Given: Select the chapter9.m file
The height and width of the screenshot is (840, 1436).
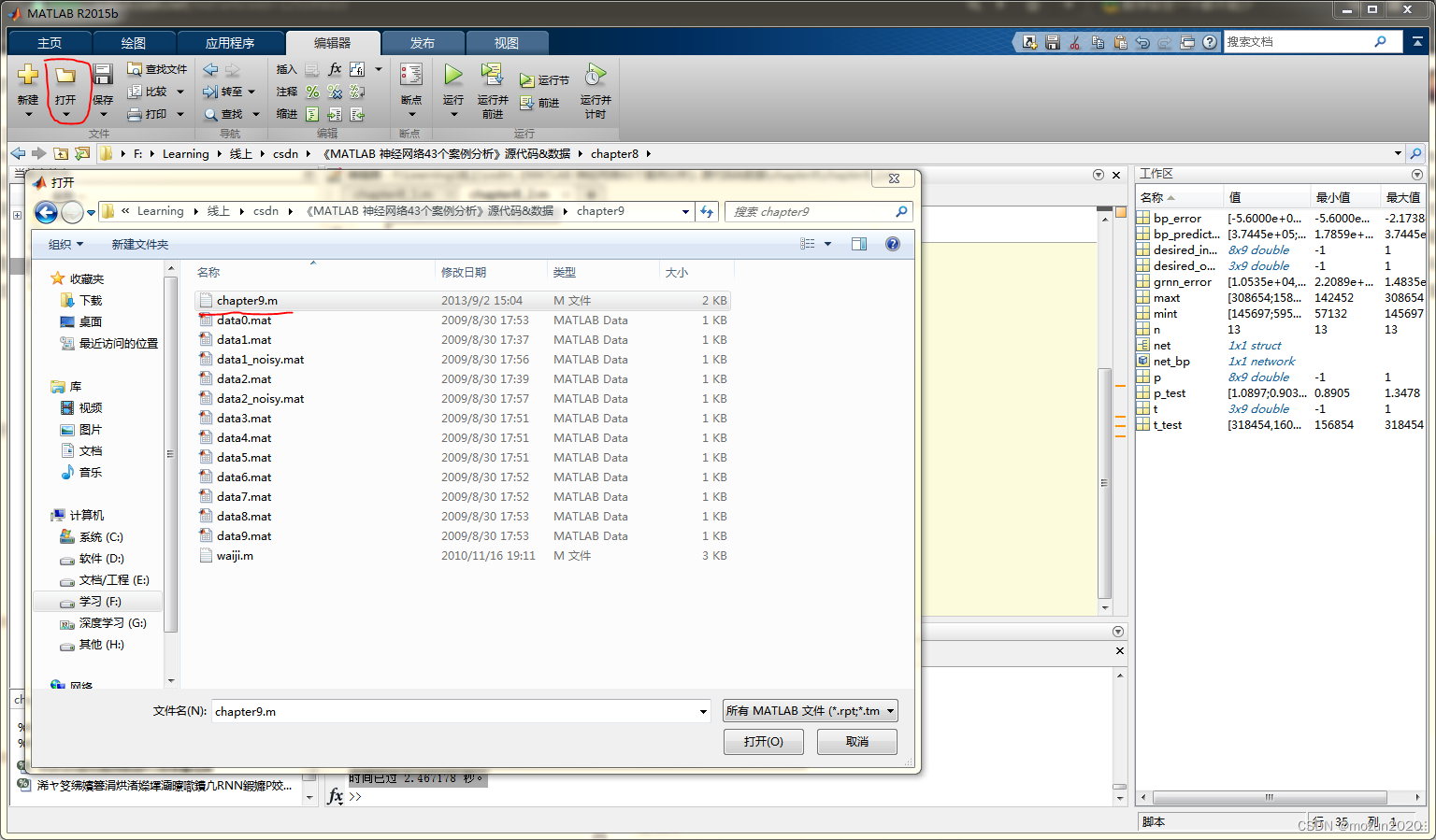Looking at the screenshot, I should tap(462, 300).
